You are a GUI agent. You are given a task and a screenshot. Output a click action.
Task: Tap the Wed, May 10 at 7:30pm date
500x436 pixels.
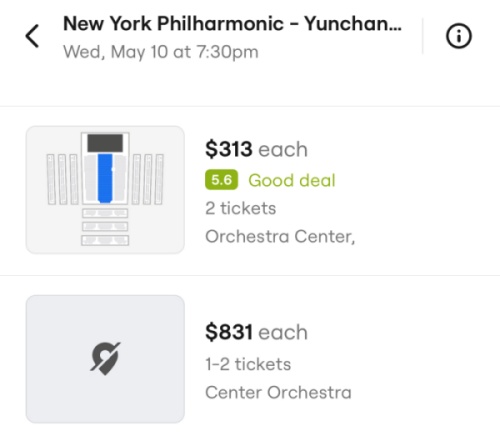click(x=161, y=52)
